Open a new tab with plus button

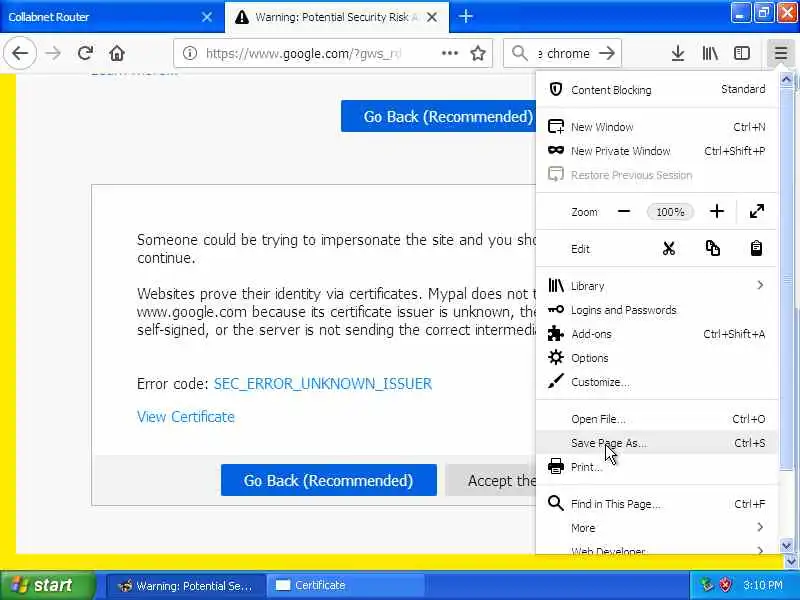point(465,16)
